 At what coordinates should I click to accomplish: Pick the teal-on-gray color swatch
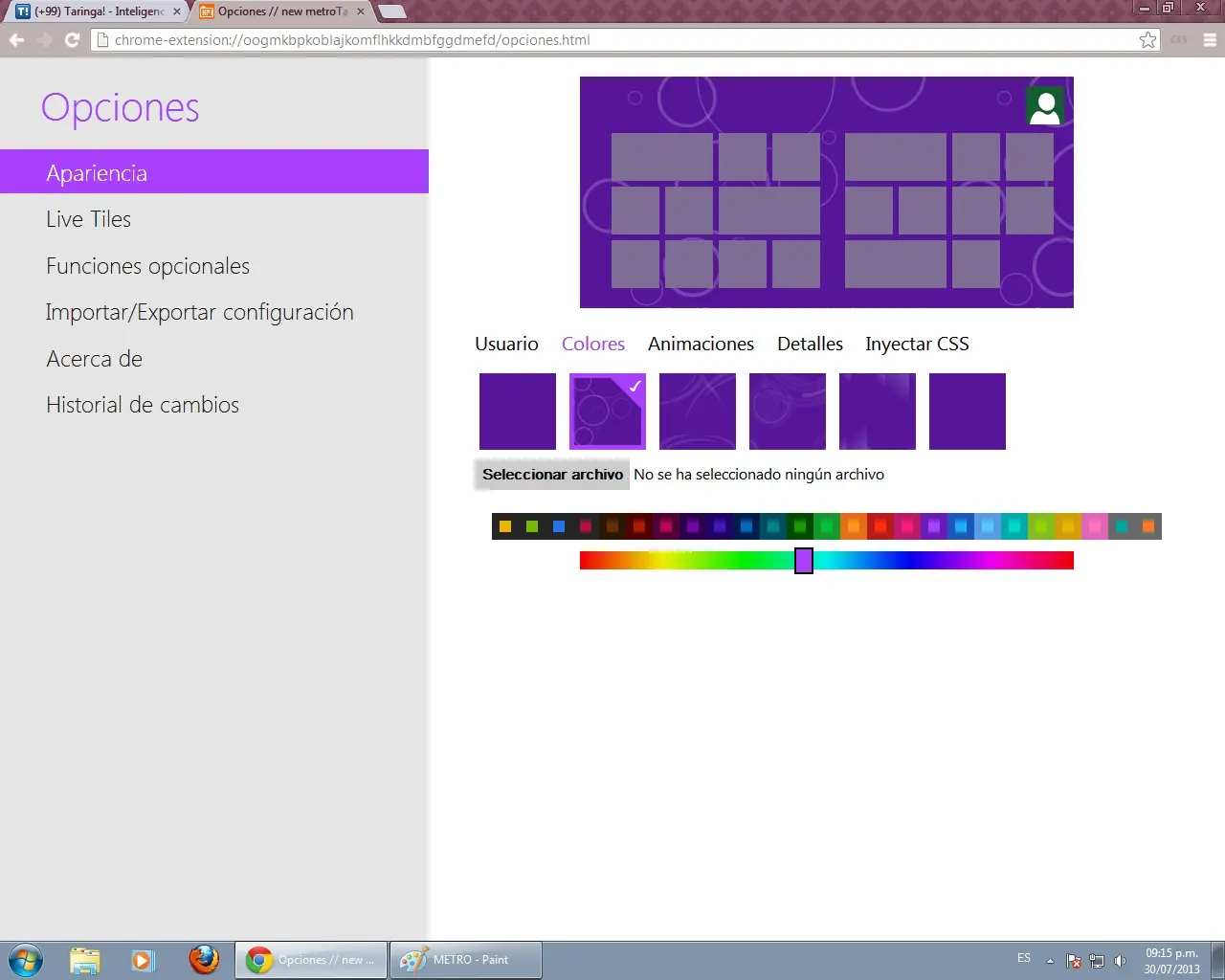[x=1122, y=526]
